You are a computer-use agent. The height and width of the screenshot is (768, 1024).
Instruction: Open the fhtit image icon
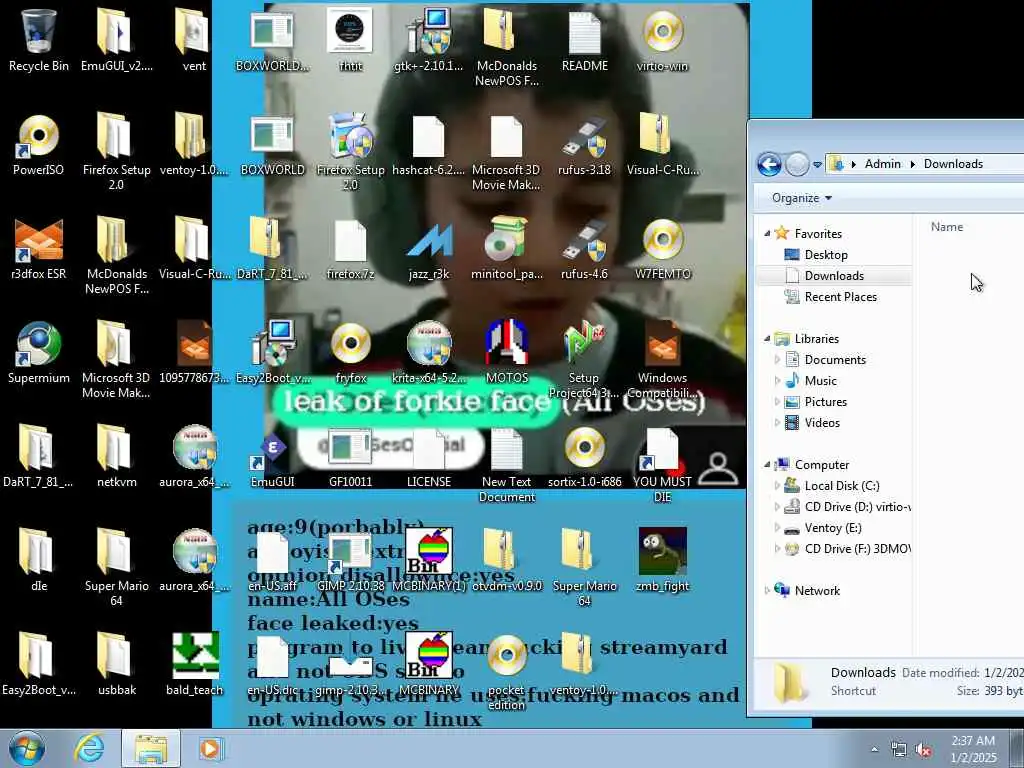pyautogui.click(x=350, y=39)
